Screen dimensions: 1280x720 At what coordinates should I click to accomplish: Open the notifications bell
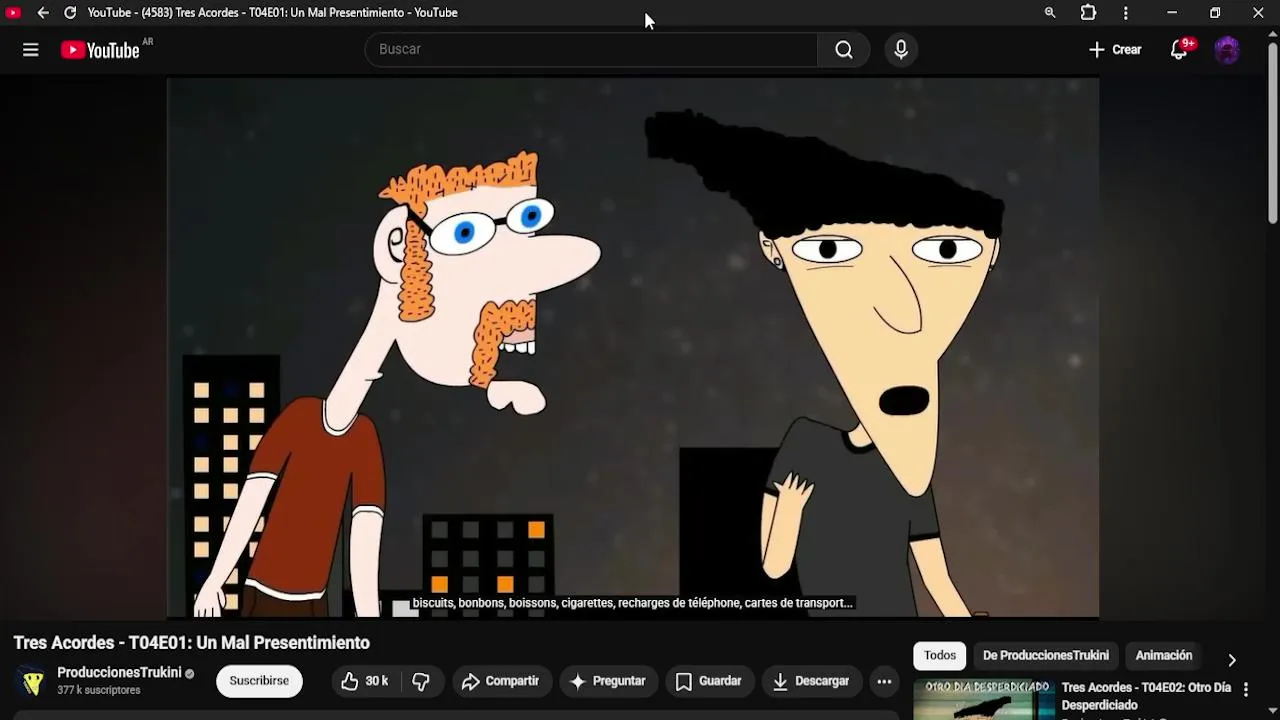[x=1179, y=50]
